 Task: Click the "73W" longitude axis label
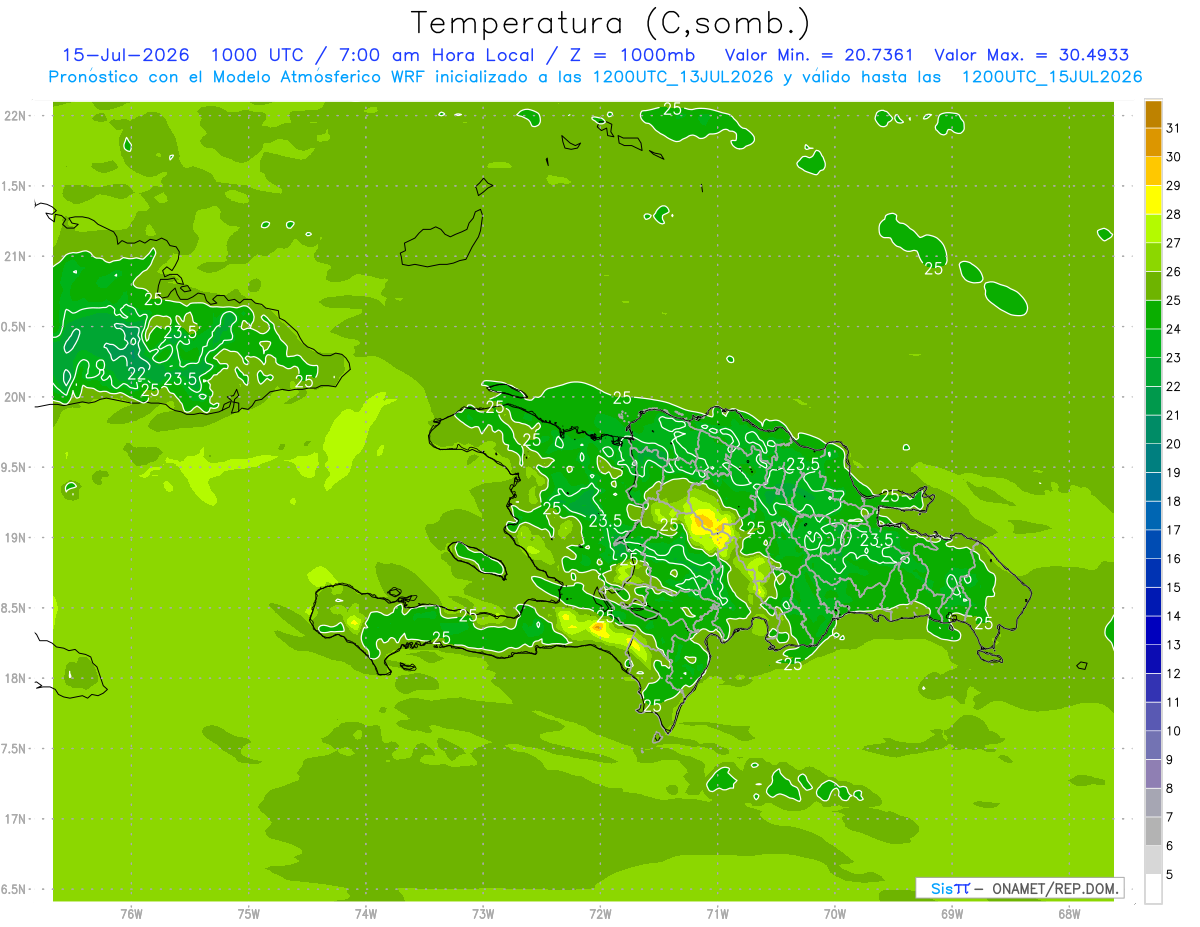[x=483, y=913]
